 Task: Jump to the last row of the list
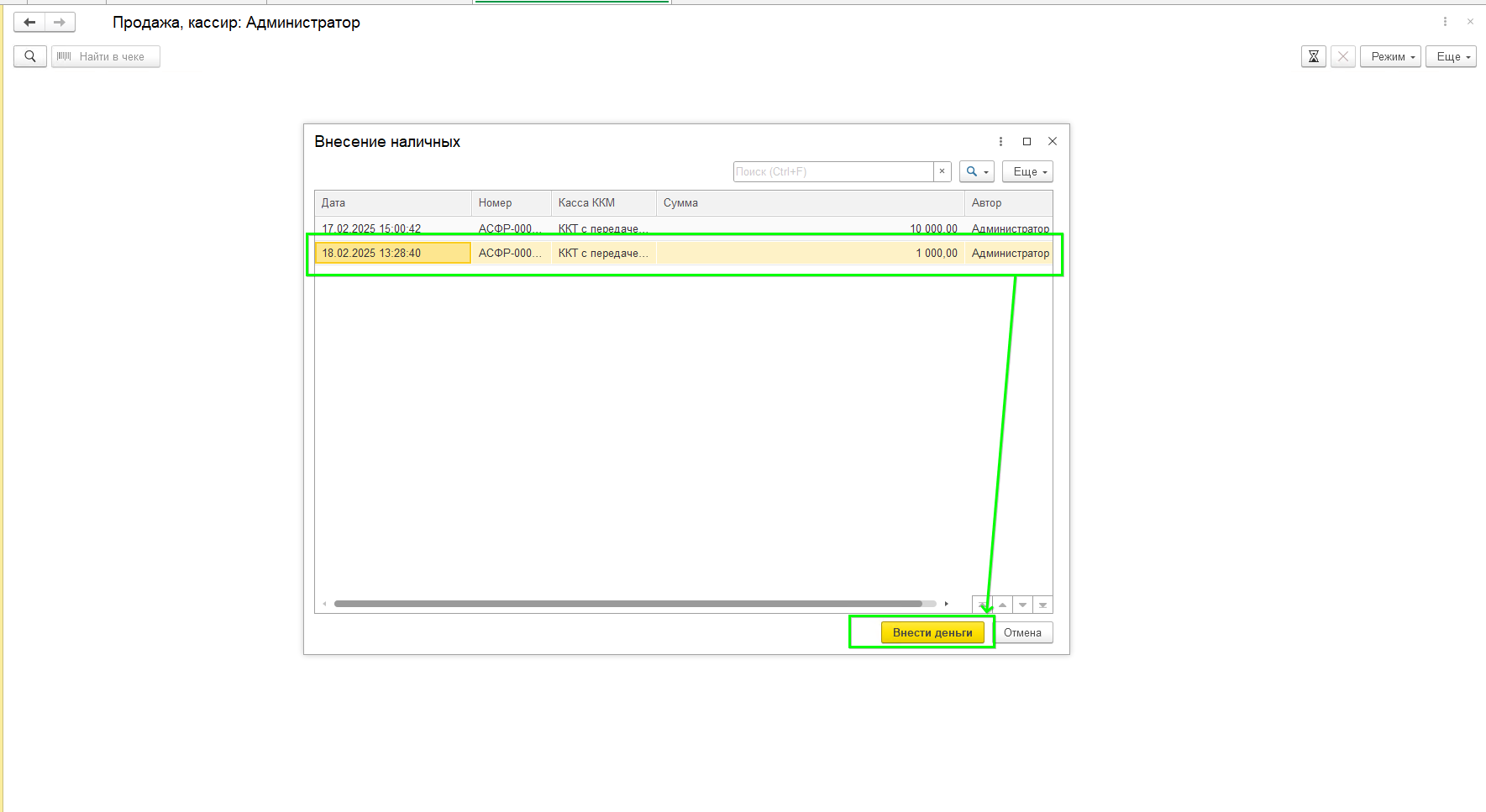coord(1042,605)
